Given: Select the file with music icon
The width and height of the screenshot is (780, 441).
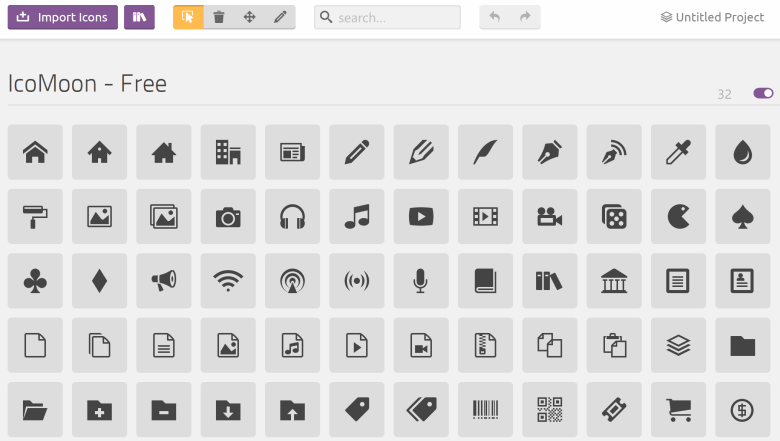Looking at the screenshot, I should (292, 345).
